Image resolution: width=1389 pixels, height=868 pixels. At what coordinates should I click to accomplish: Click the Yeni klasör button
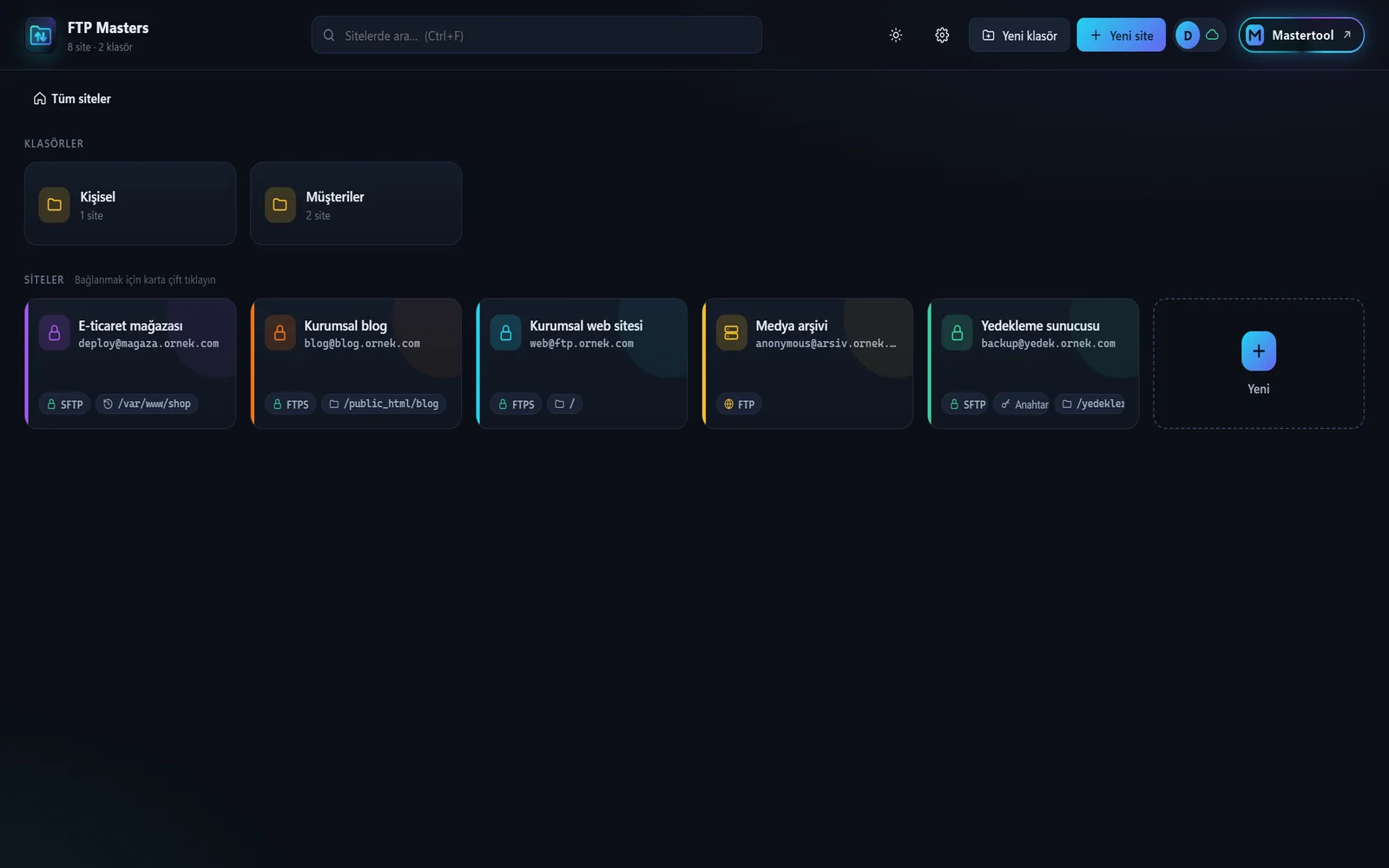[x=1019, y=36]
